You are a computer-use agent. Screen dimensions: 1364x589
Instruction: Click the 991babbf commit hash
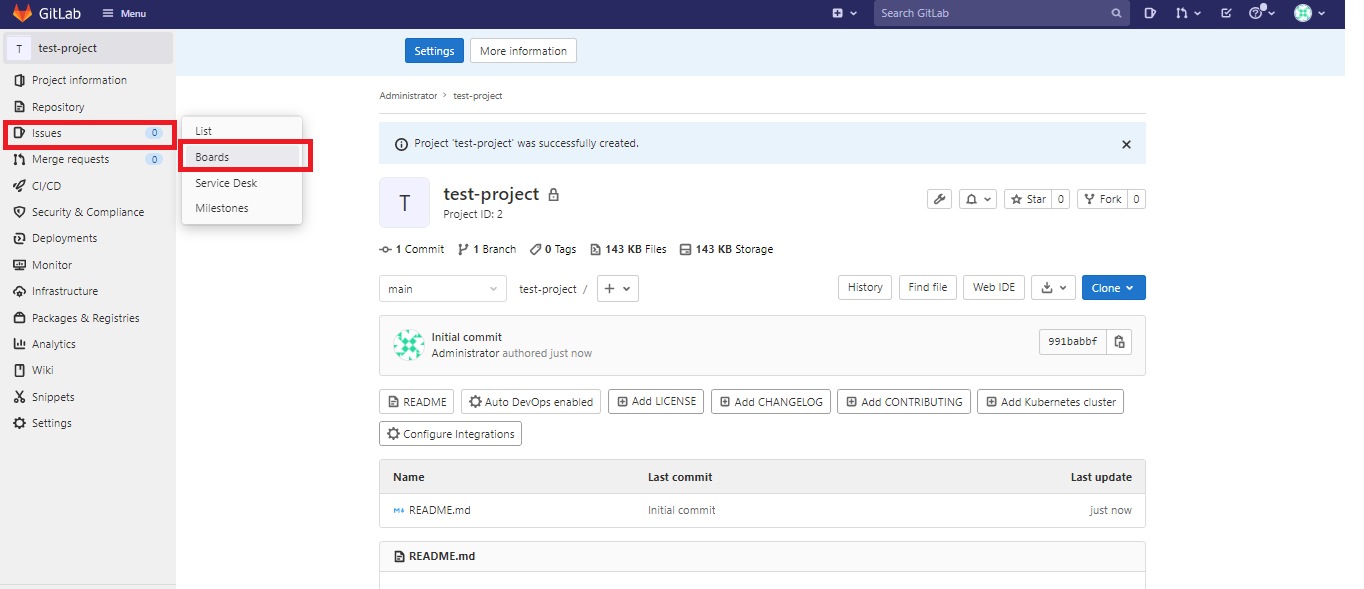point(1073,341)
